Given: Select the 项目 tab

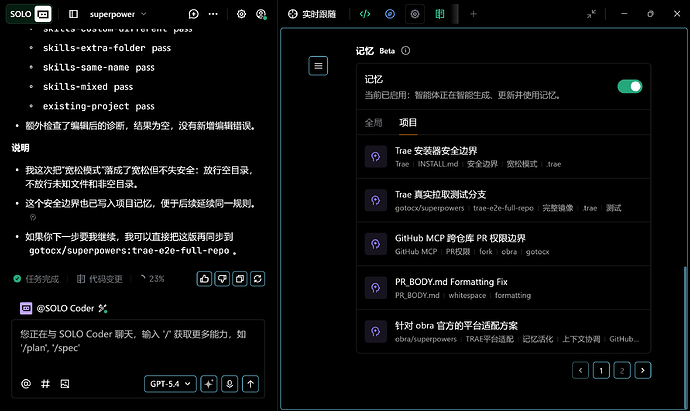Looking at the screenshot, I should click(408, 123).
